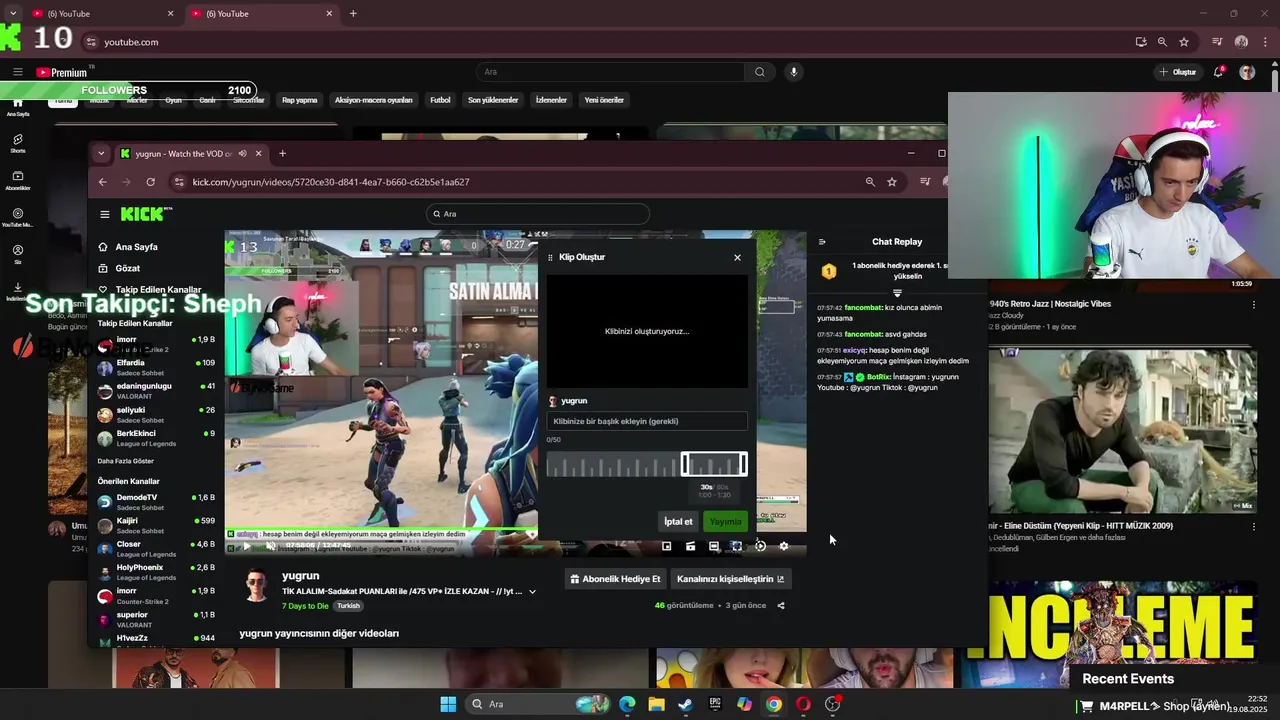Cancel clip with İptal et button
This screenshot has width=1280, height=720.
click(x=678, y=521)
